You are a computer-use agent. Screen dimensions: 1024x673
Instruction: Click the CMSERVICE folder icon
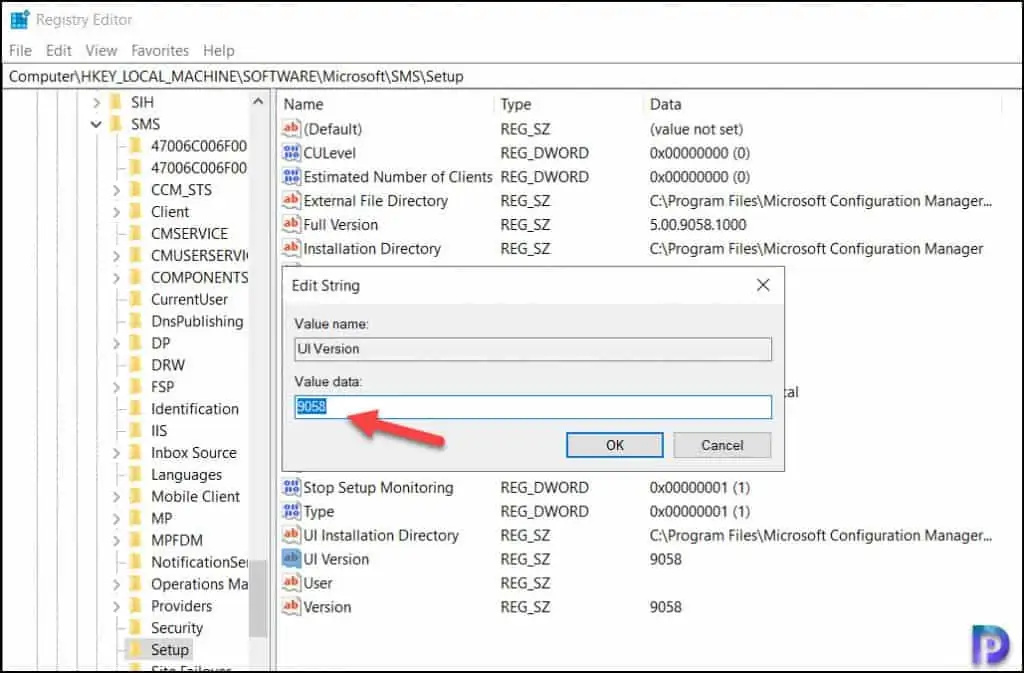click(136, 234)
